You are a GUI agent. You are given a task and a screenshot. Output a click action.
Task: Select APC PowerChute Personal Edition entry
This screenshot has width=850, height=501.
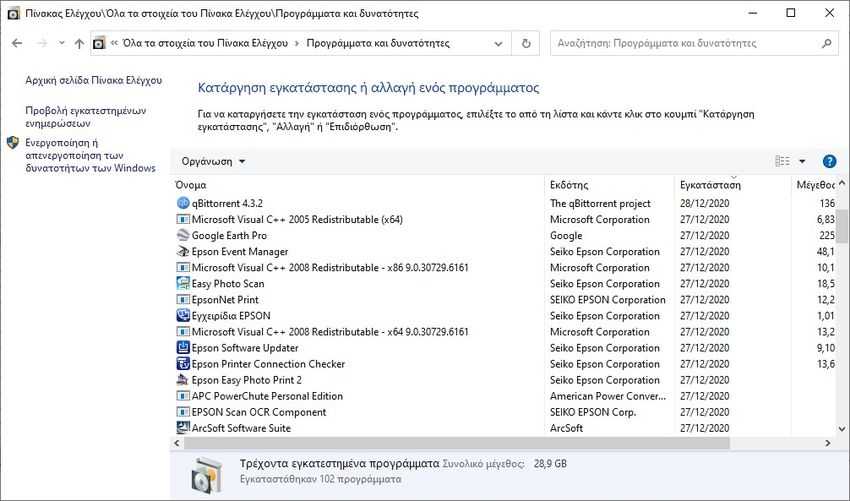coord(267,396)
